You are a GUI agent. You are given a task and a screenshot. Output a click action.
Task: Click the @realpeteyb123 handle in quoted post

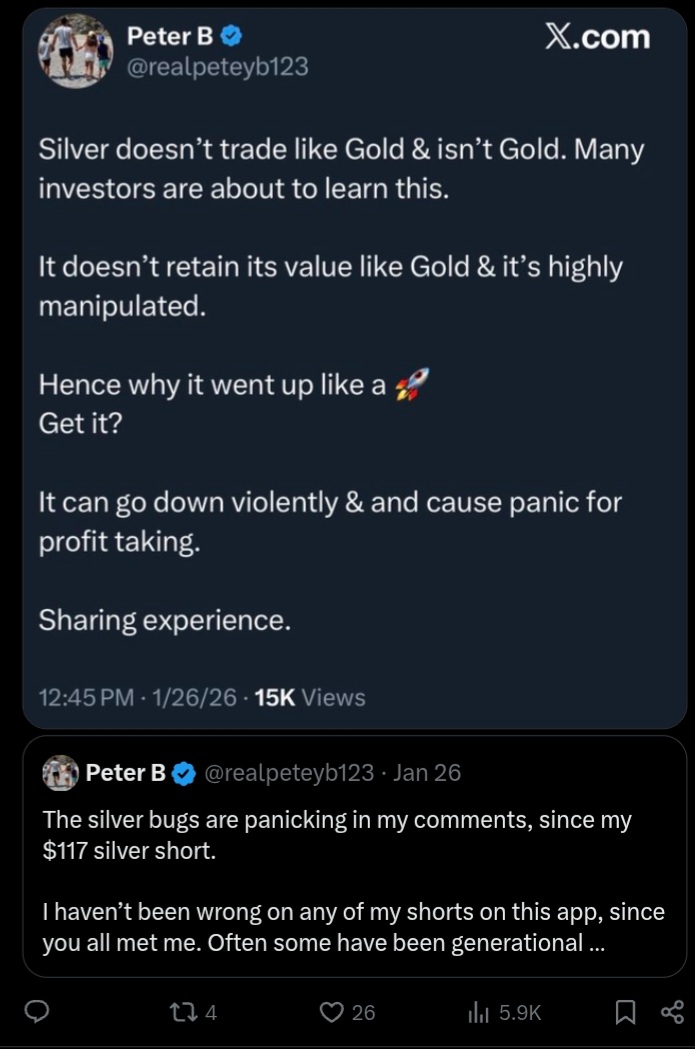pos(288,773)
